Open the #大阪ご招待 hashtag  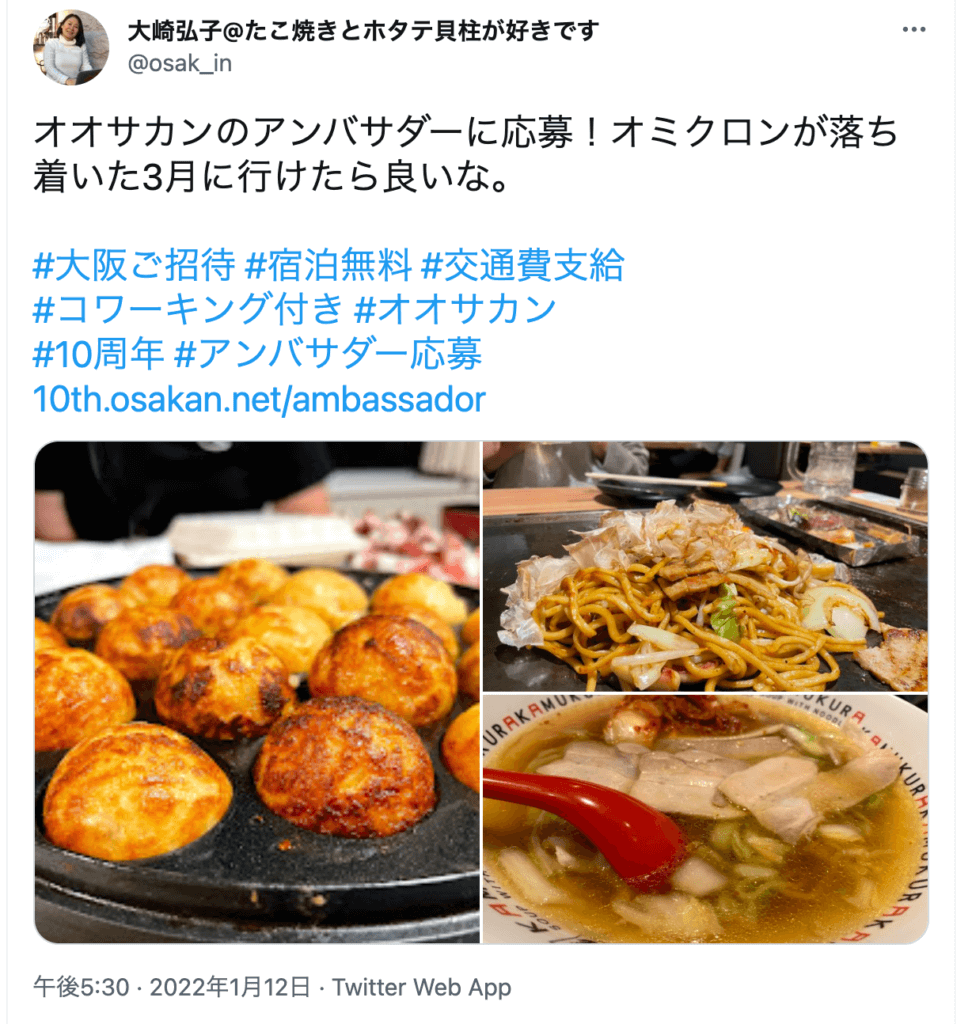tap(134, 264)
